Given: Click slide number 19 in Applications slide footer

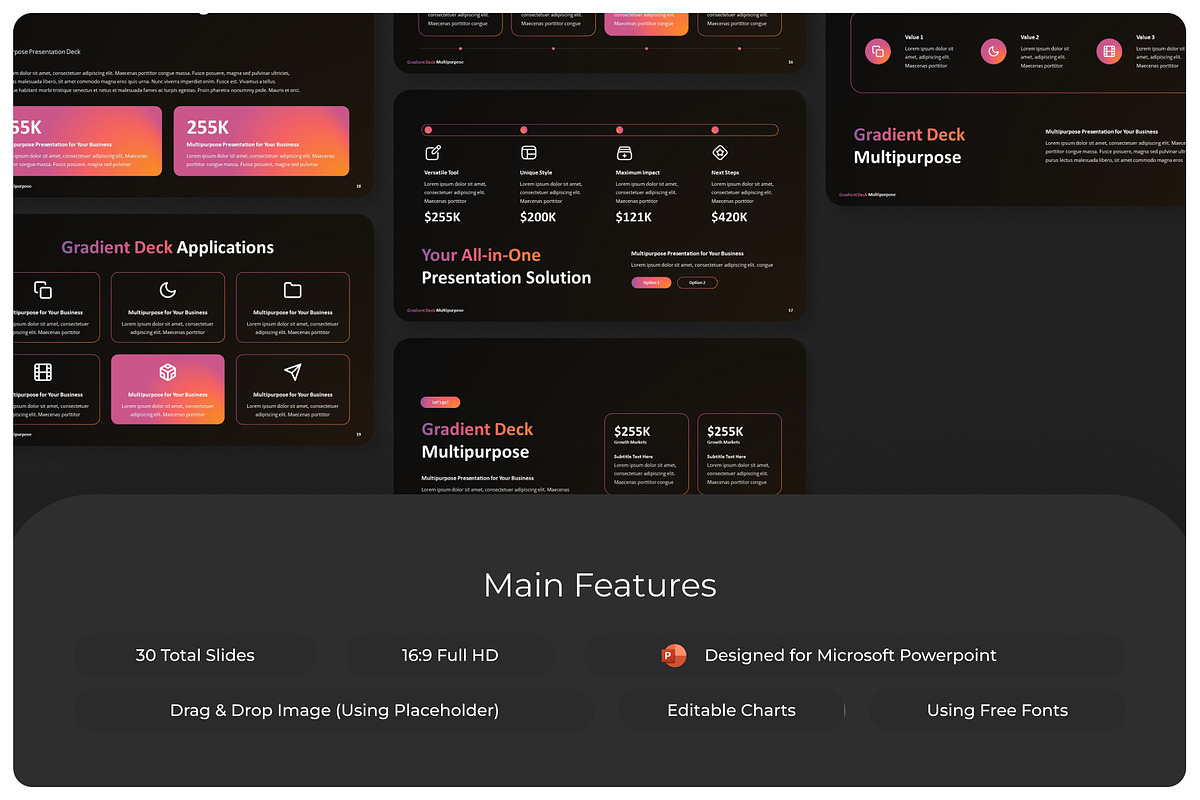Looking at the screenshot, I should point(359,434).
